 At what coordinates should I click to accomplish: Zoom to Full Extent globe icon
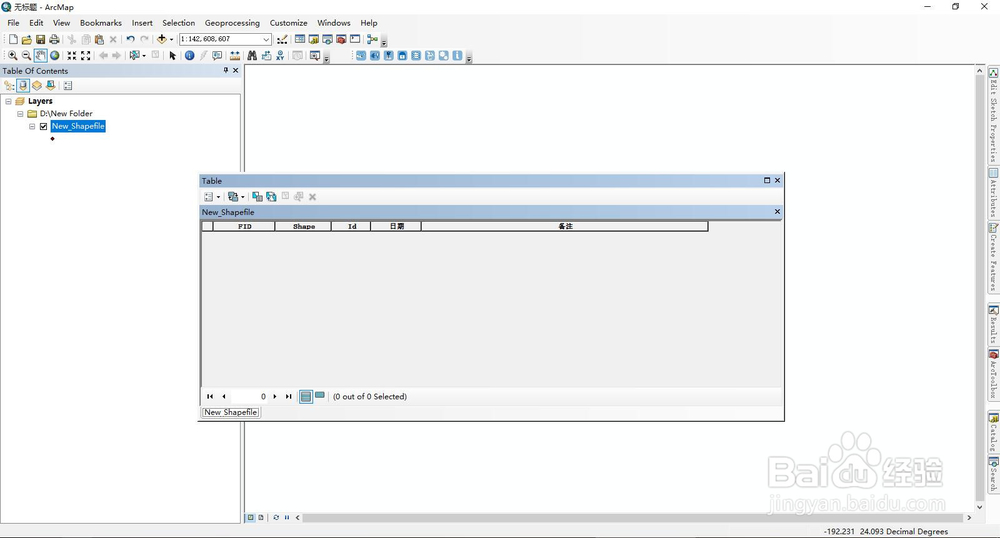tap(55, 56)
